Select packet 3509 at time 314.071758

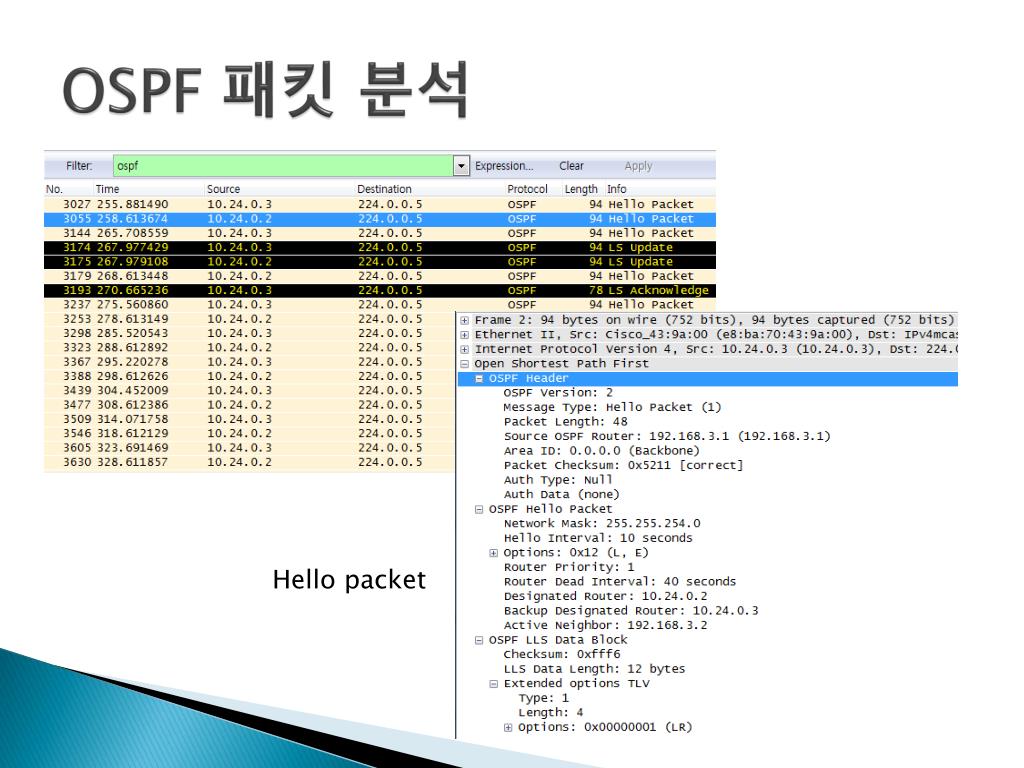[x=249, y=419]
